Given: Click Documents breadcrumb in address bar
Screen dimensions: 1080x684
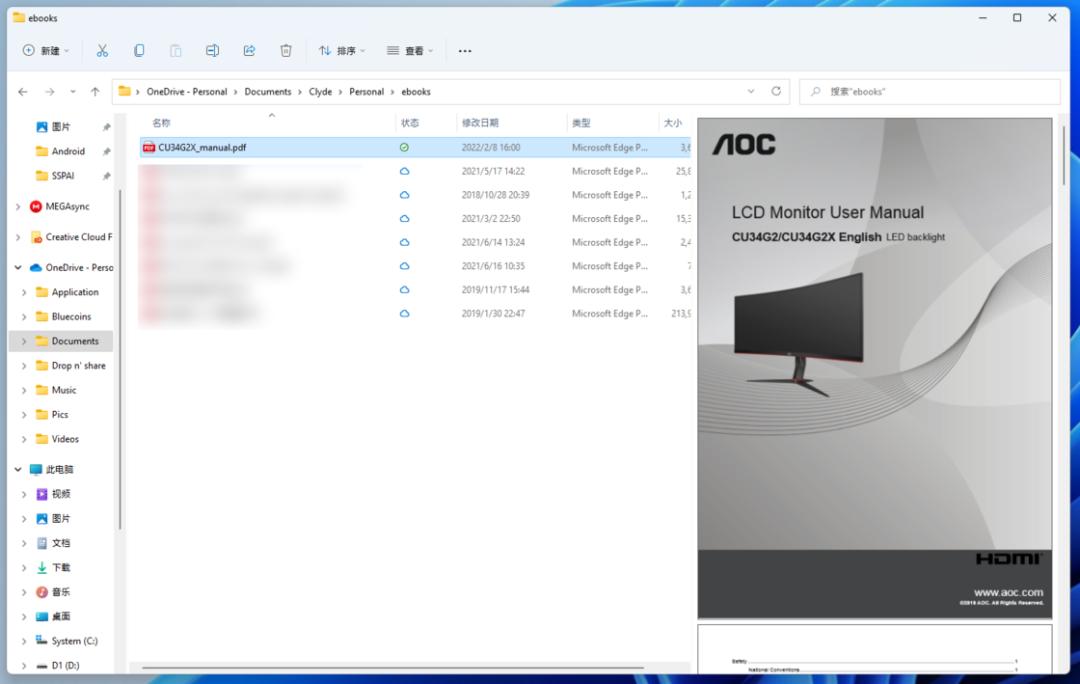Looking at the screenshot, I should click(x=268, y=92).
